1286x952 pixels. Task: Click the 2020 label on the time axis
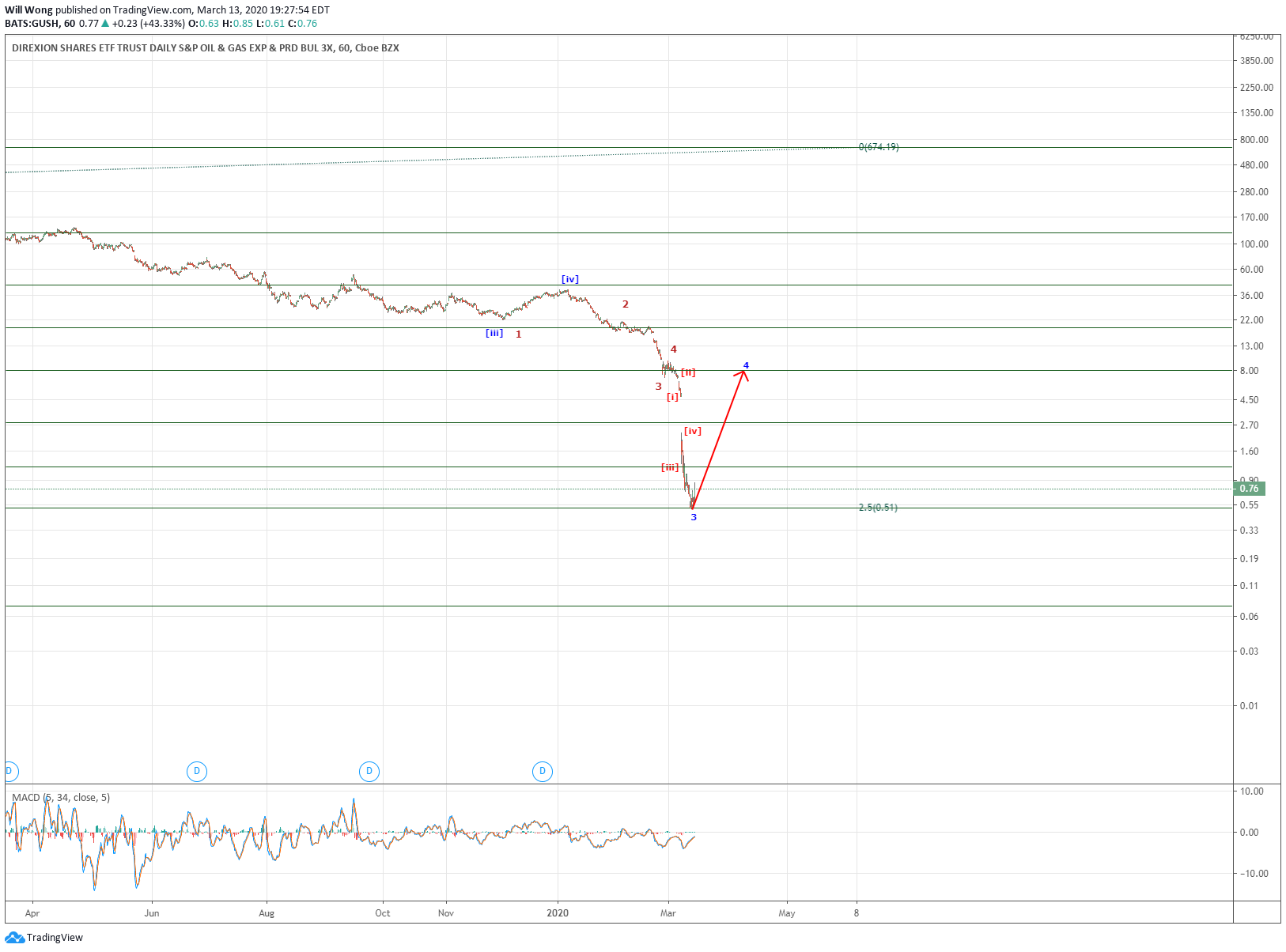tap(558, 913)
